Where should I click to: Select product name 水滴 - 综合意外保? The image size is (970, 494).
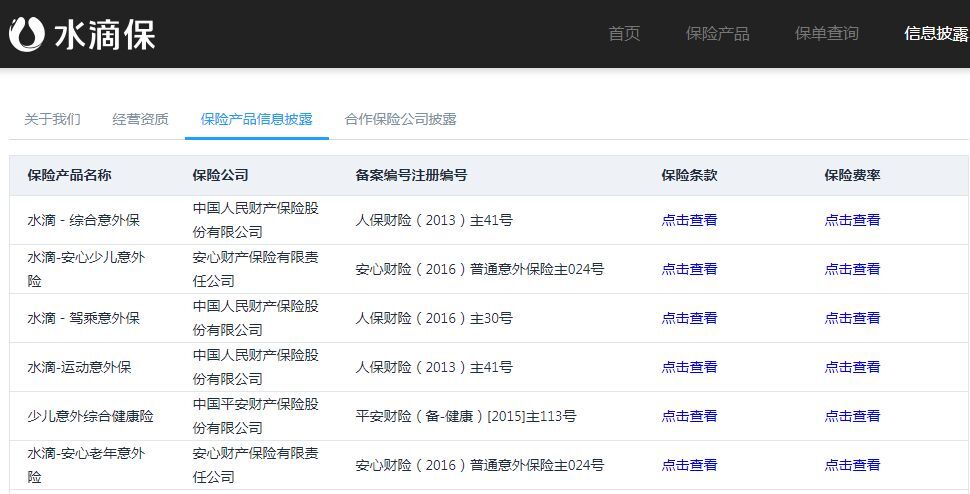click(84, 220)
